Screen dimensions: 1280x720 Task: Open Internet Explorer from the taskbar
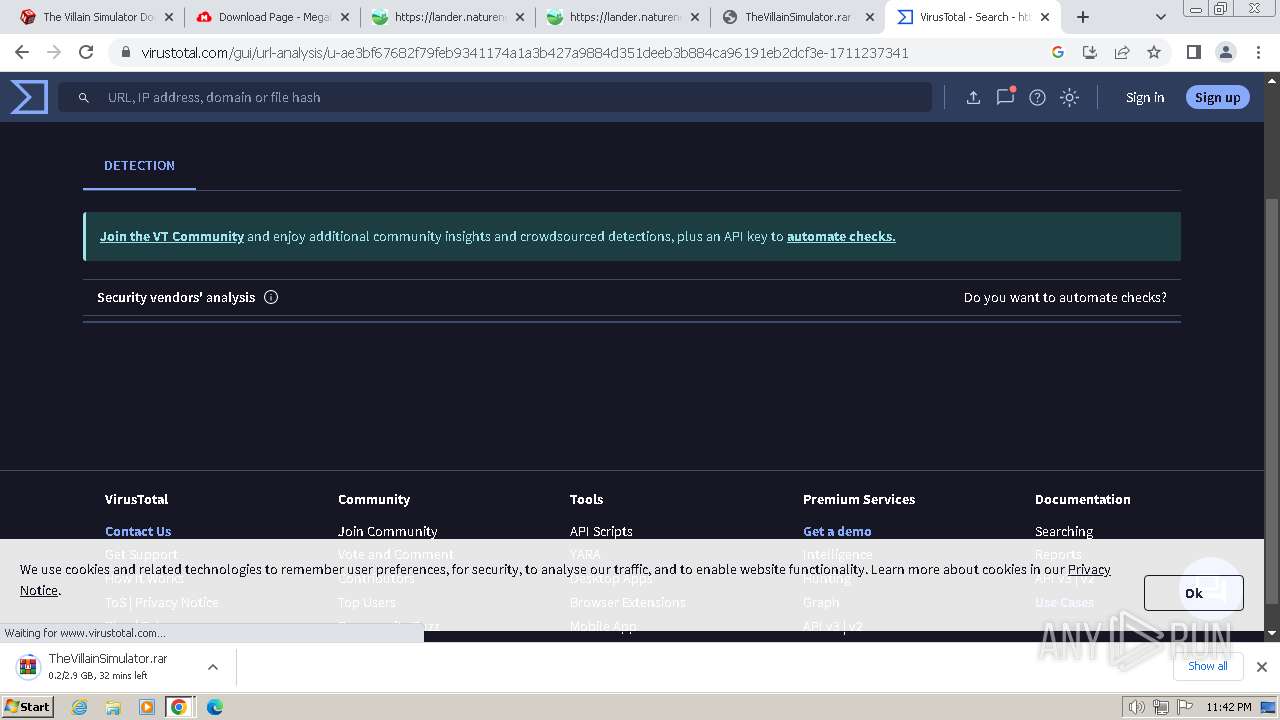[80, 707]
